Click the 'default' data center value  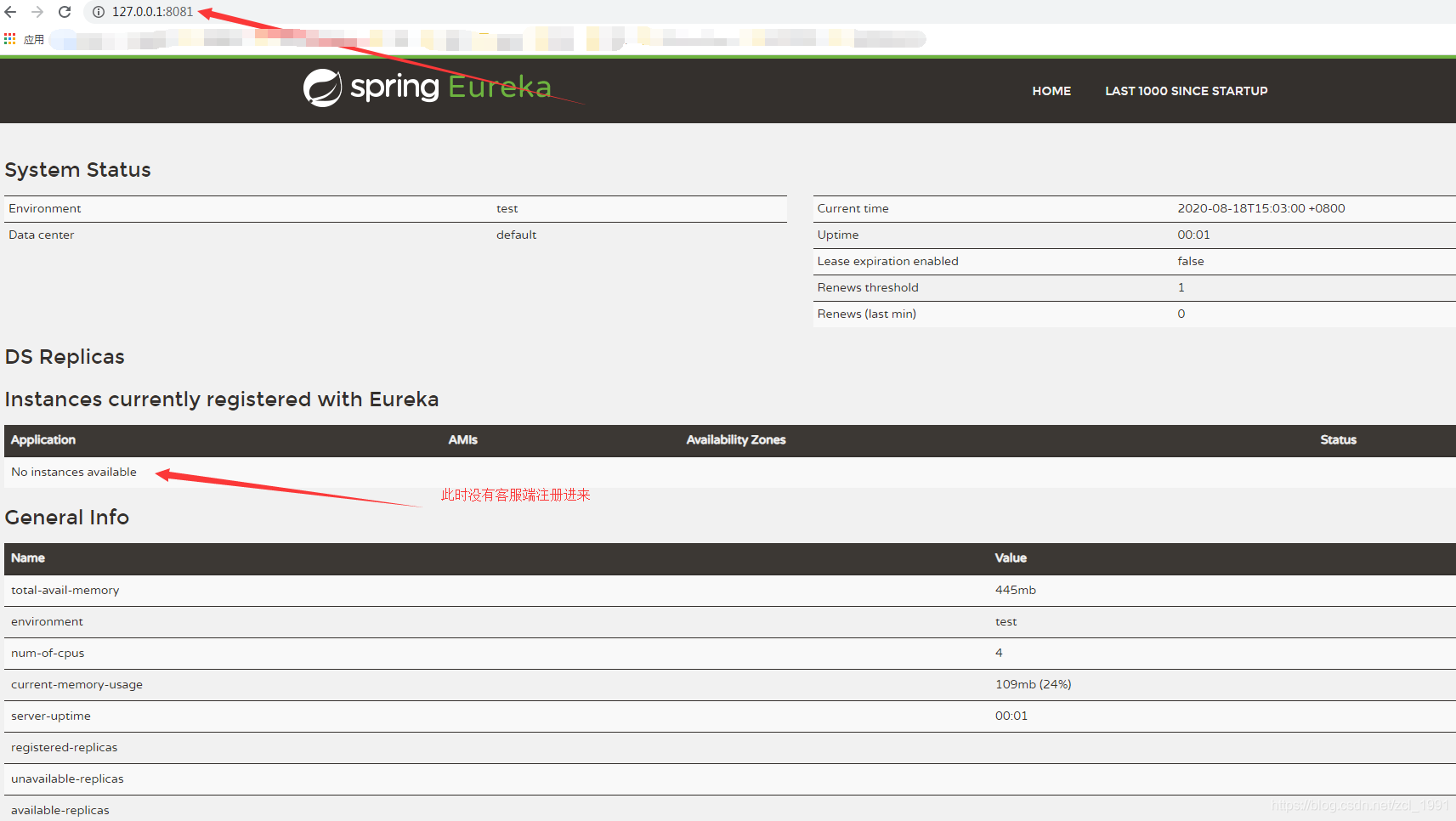pos(517,235)
